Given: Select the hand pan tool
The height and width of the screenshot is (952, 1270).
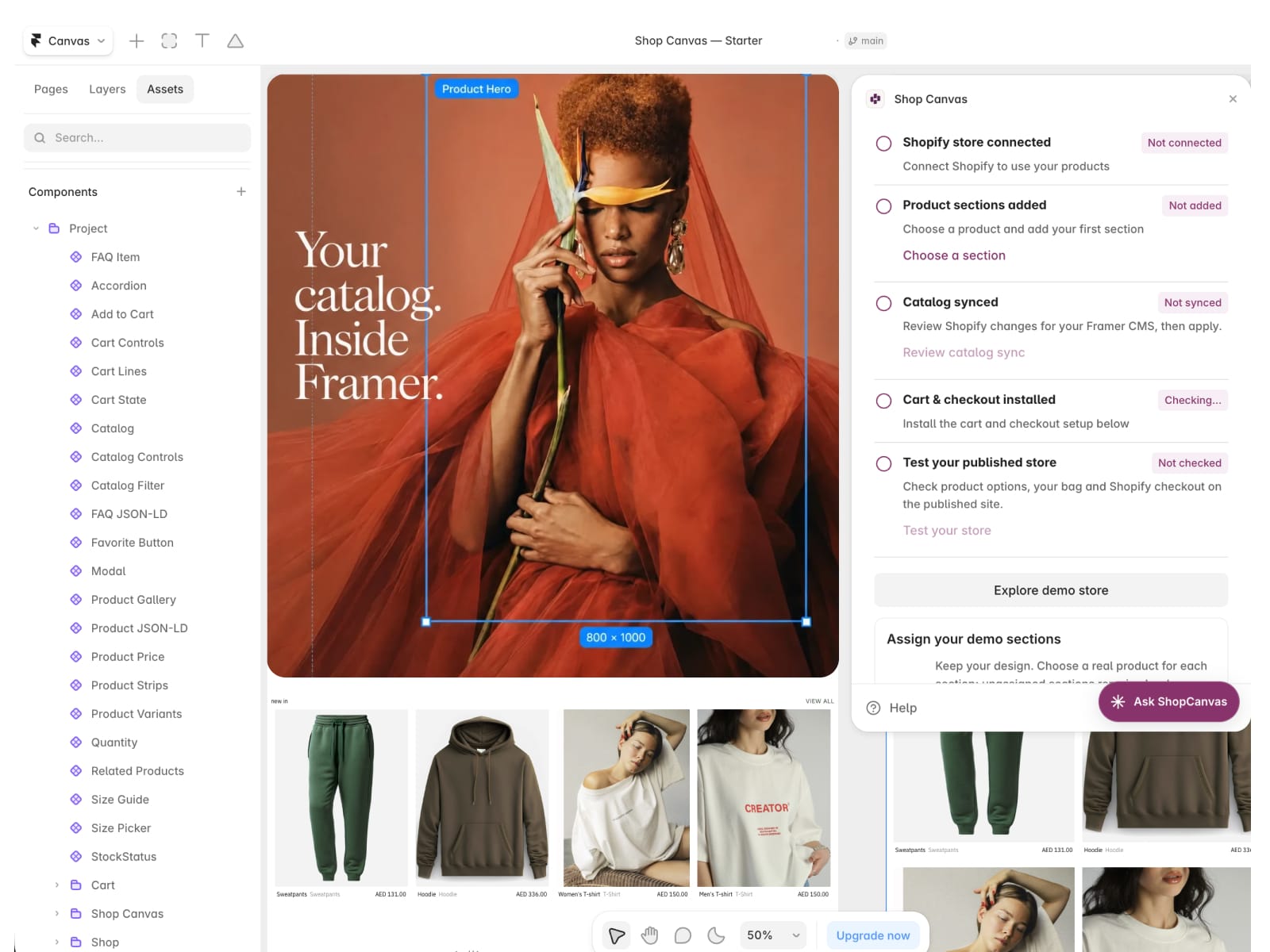Looking at the screenshot, I should [650, 935].
